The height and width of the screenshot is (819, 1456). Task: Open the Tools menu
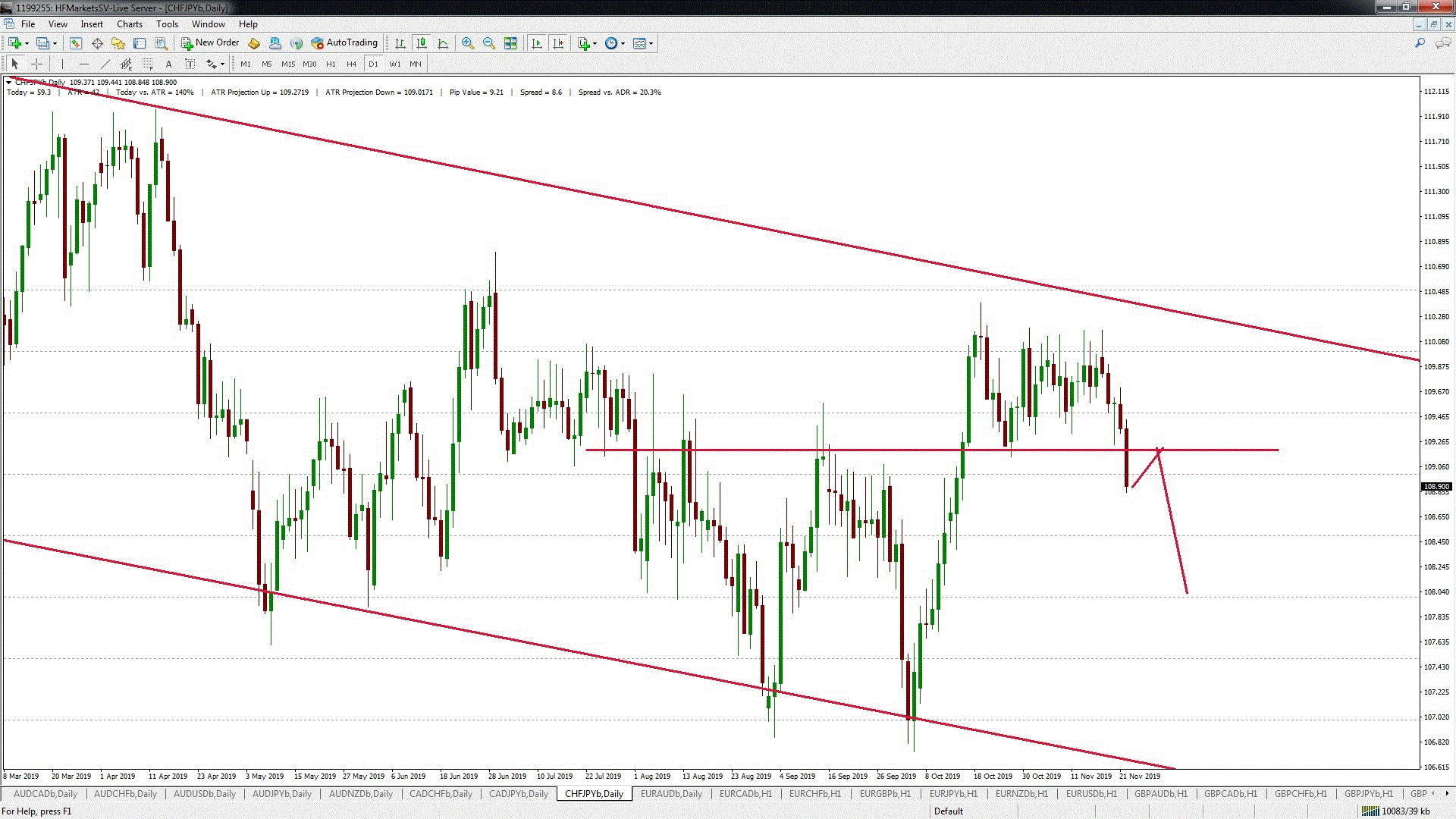coord(167,24)
